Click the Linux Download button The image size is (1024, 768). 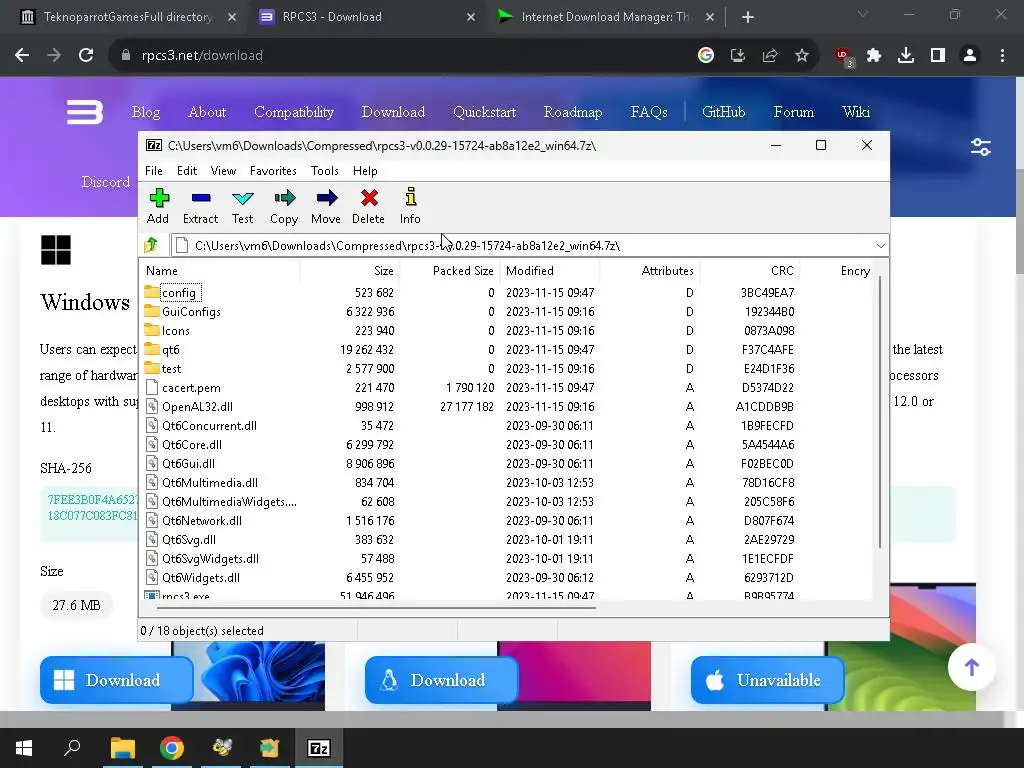click(x=441, y=680)
